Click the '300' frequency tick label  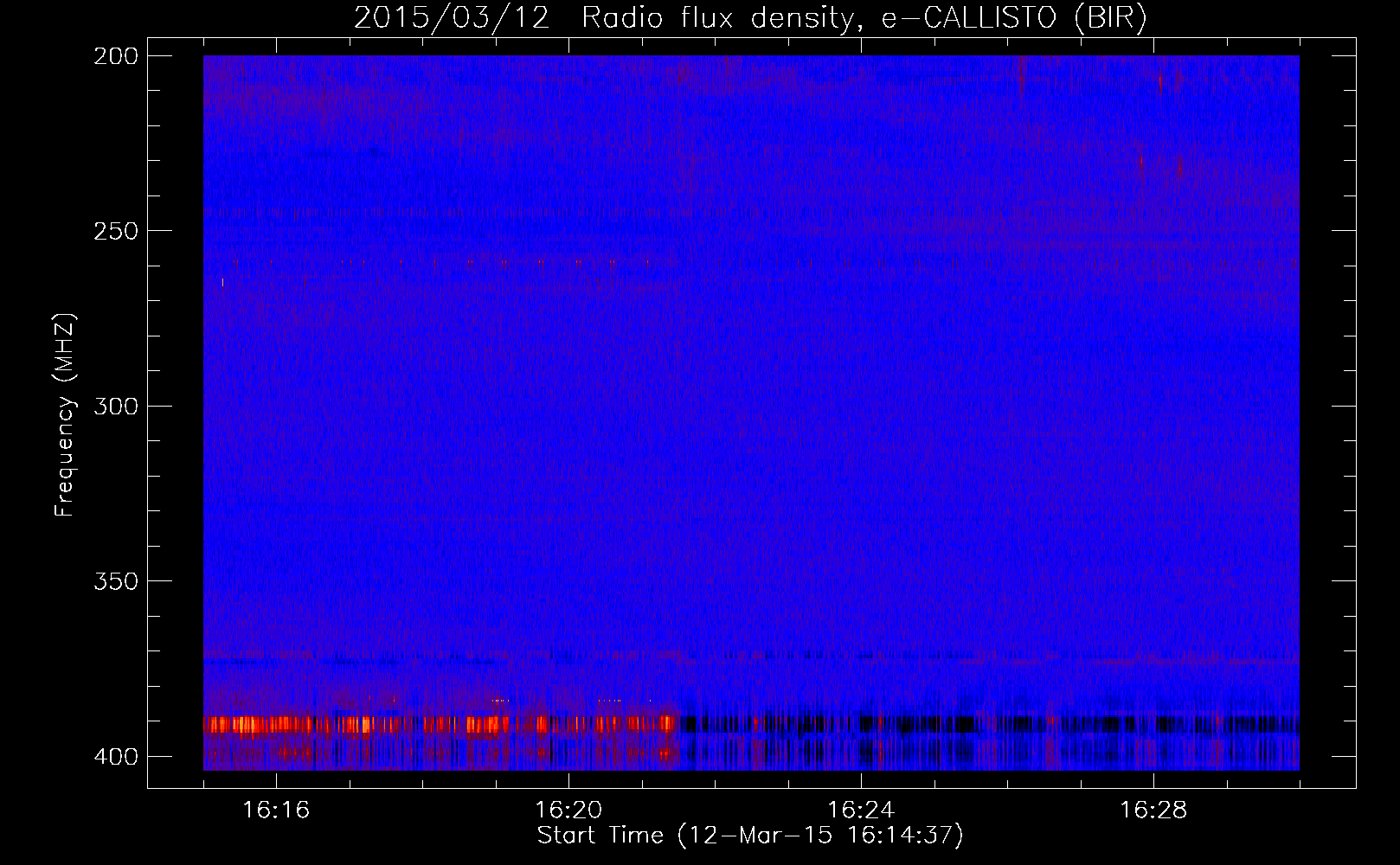115,407
